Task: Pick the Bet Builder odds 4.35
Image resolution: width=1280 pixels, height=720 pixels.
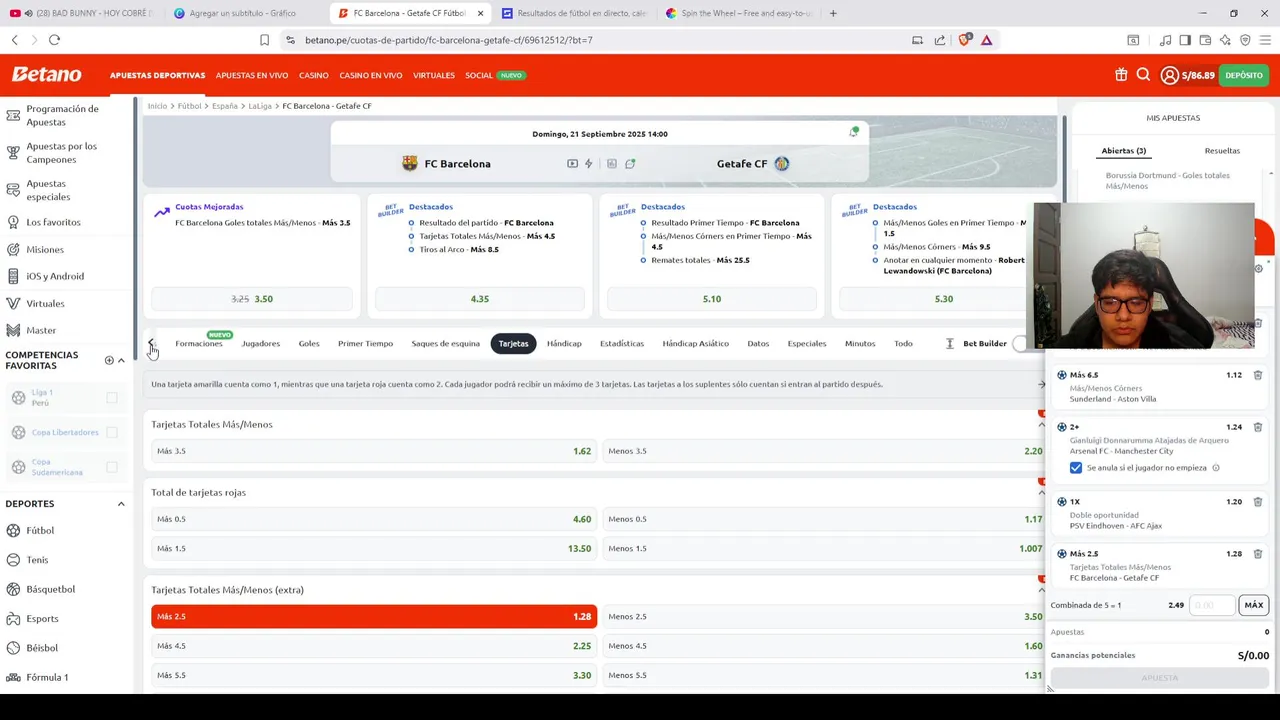Action: 480,299
